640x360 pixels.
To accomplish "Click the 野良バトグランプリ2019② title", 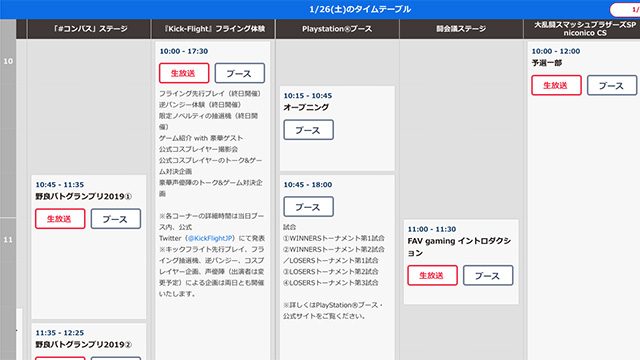I will pyautogui.click(x=83, y=344).
